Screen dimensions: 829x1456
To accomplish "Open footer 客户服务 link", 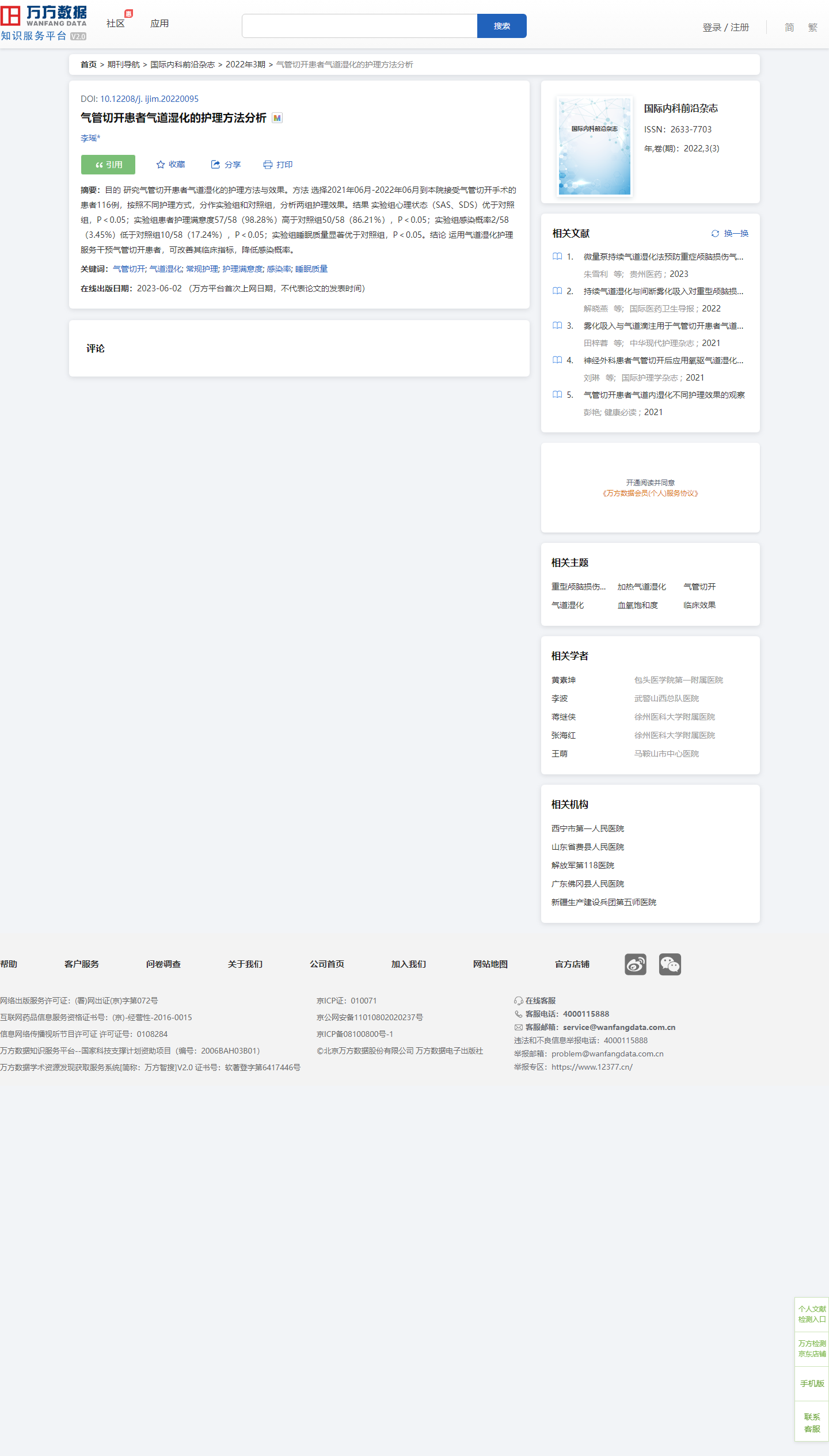I will [x=82, y=964].
